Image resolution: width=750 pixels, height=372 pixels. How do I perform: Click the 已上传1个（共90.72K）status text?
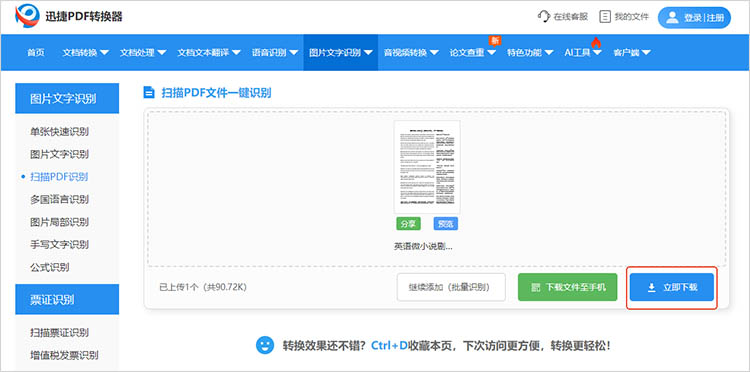(203, 287)
